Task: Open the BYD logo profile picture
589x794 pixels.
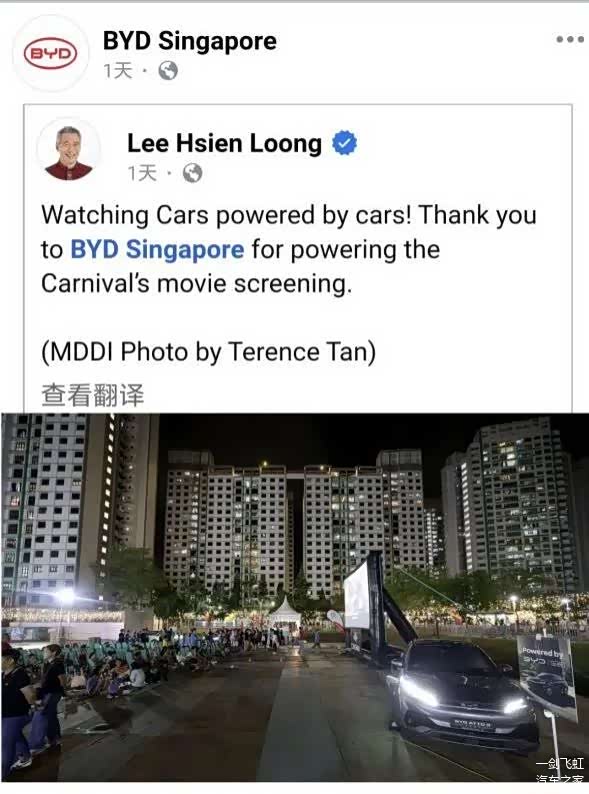Action: tap(51, 54)
